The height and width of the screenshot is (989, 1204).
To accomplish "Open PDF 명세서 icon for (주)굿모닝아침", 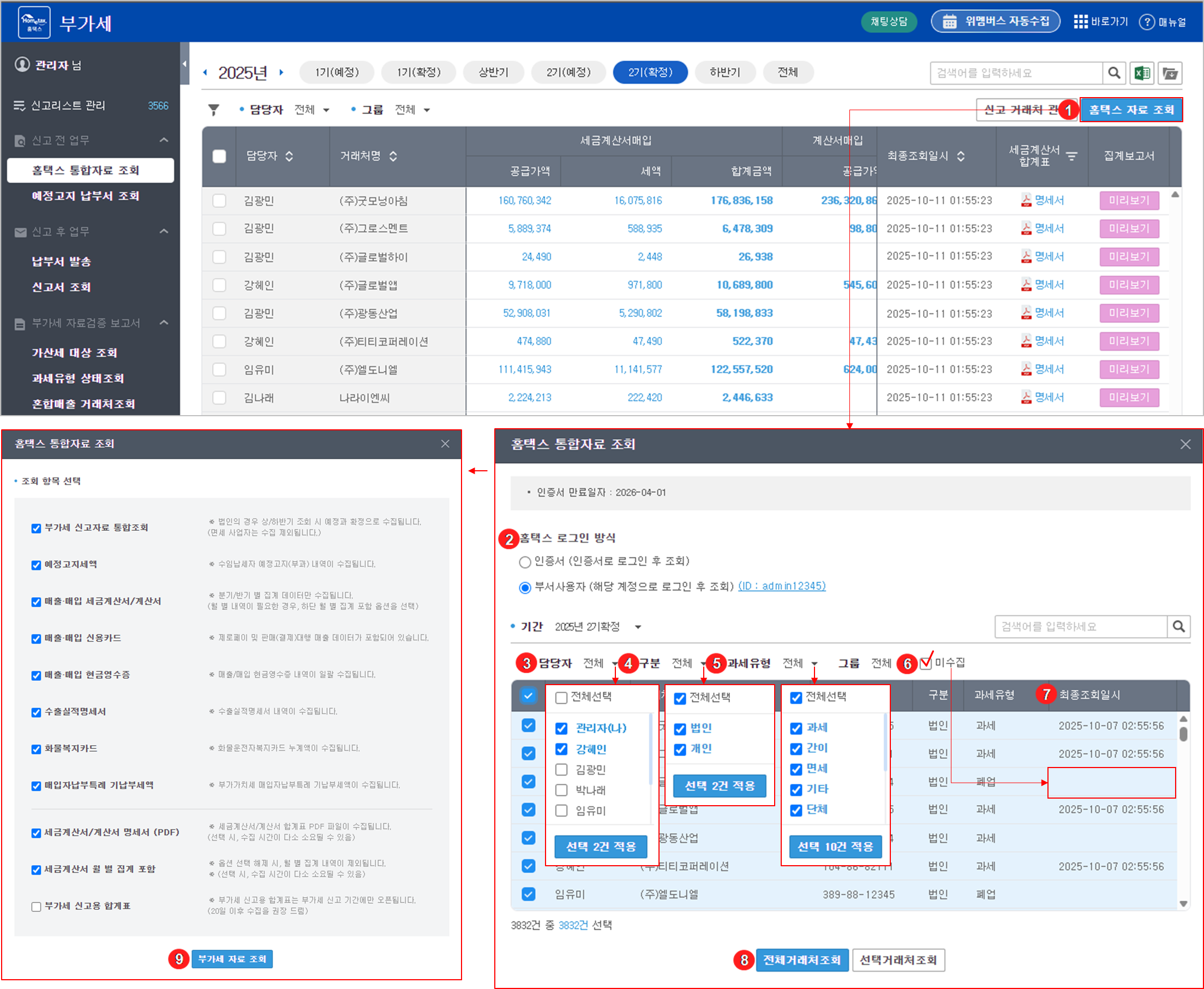I will (1026, 201).
